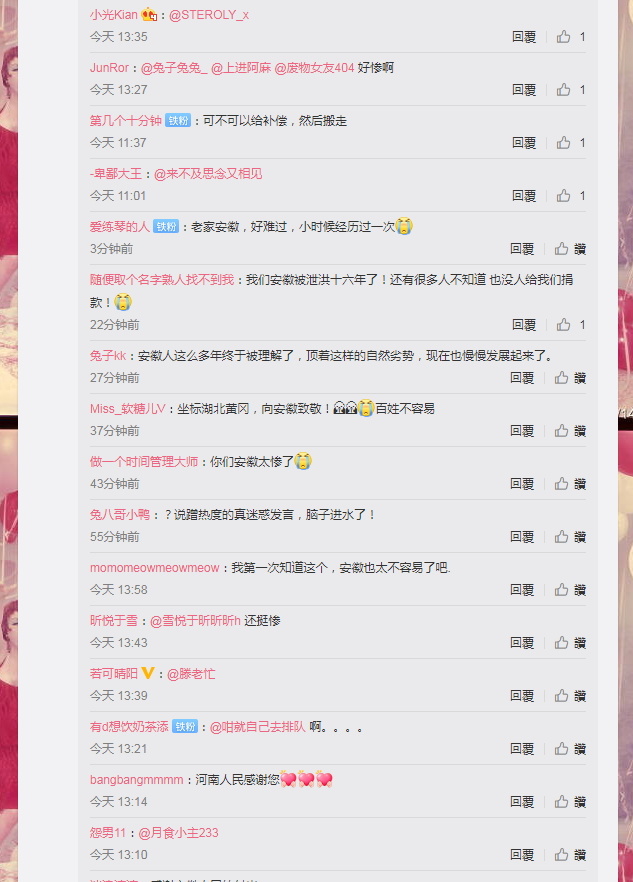Click the 铁粉 badge next to 有d想饮奶茶添
The height and width of the screenshot is (882, 633).
click(185, 727)
